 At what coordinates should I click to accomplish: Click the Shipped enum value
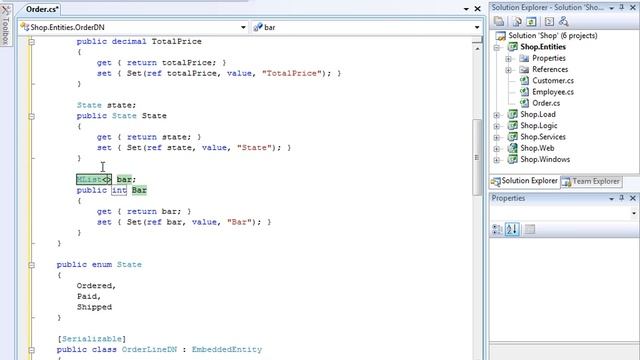point(94,307)
